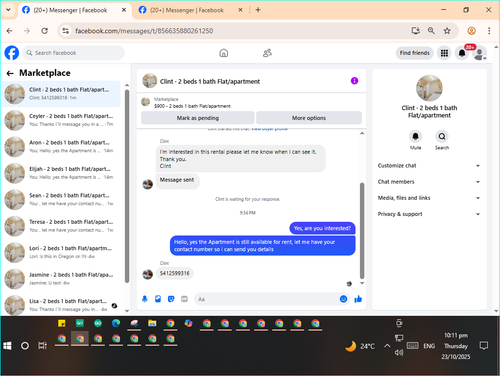Open the notifications bell in Facebook header
The image size is (500, 376).
[x=462, y=53]
